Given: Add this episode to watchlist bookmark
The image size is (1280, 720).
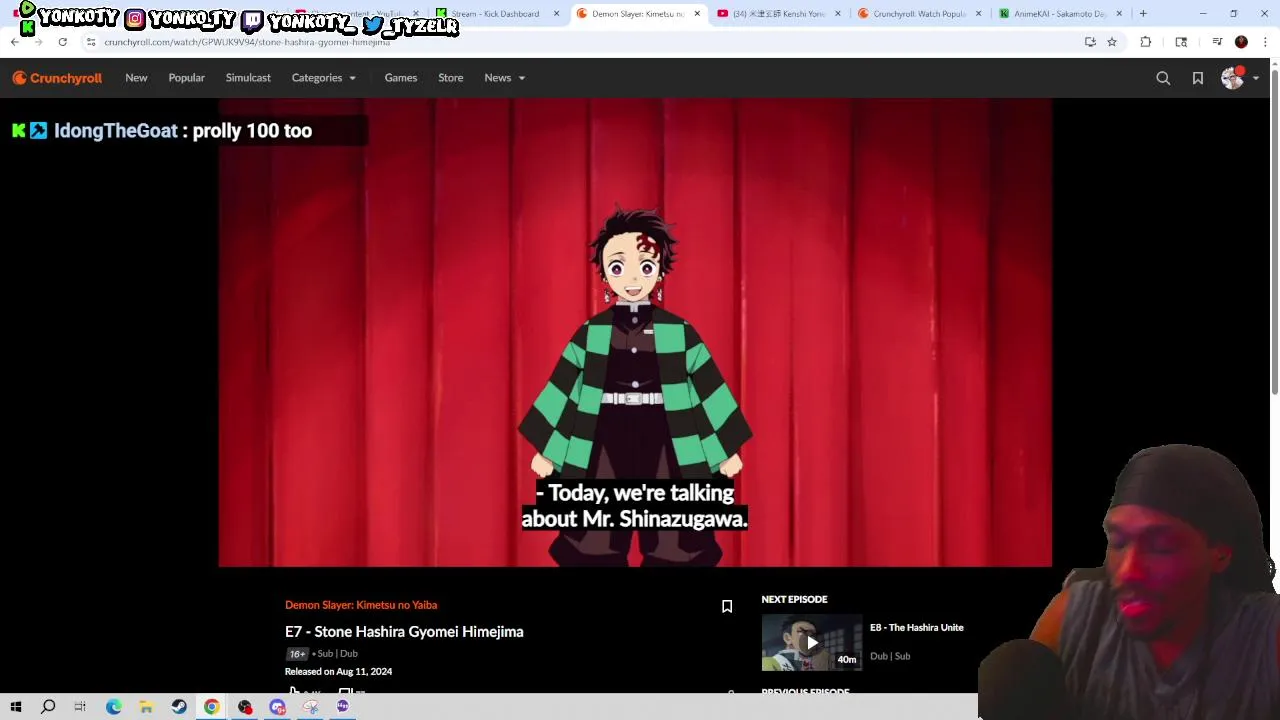Looking at the screenshot, I should 727,606.
